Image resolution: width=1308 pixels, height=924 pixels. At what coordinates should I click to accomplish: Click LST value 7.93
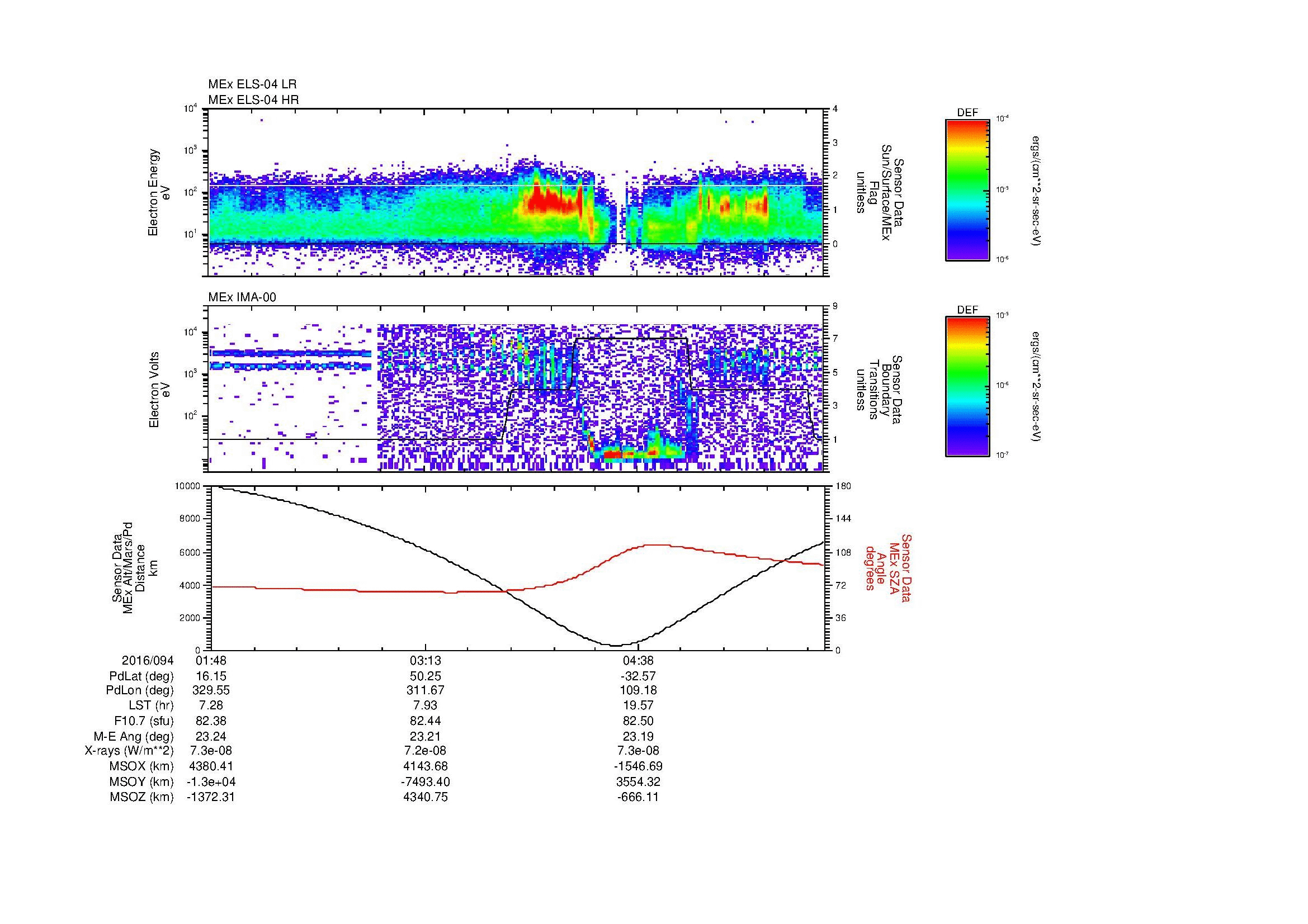[425, 705]
